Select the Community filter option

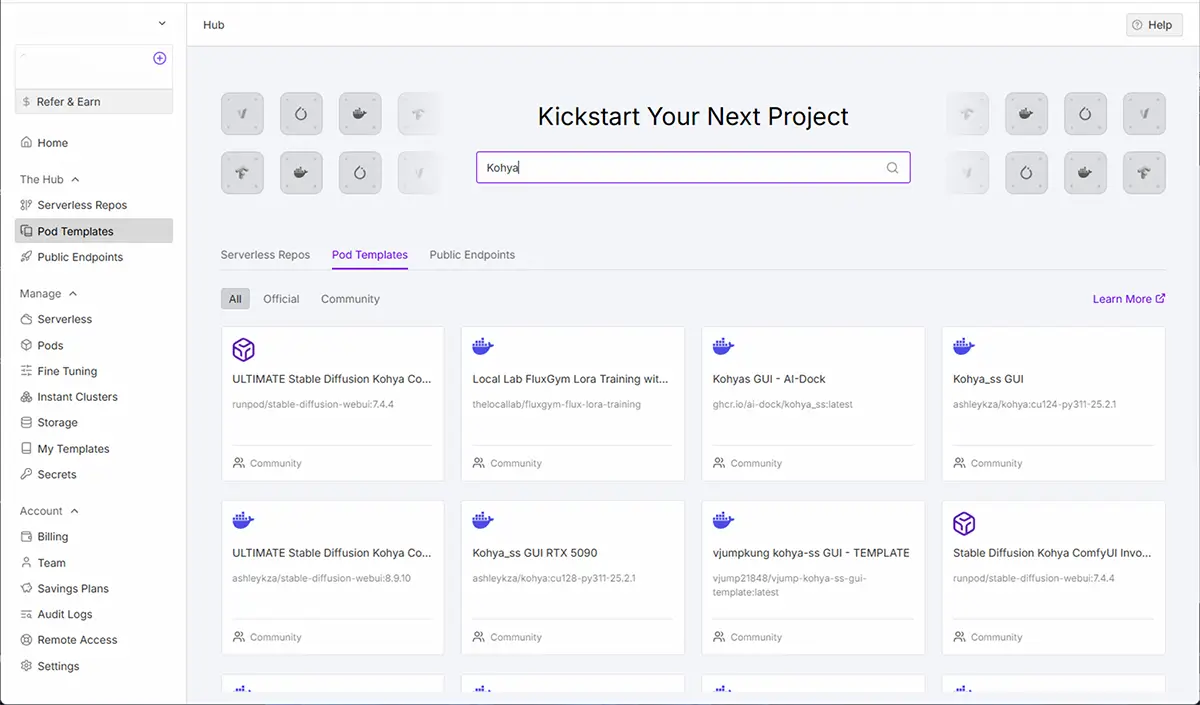[x=350, y=299]
